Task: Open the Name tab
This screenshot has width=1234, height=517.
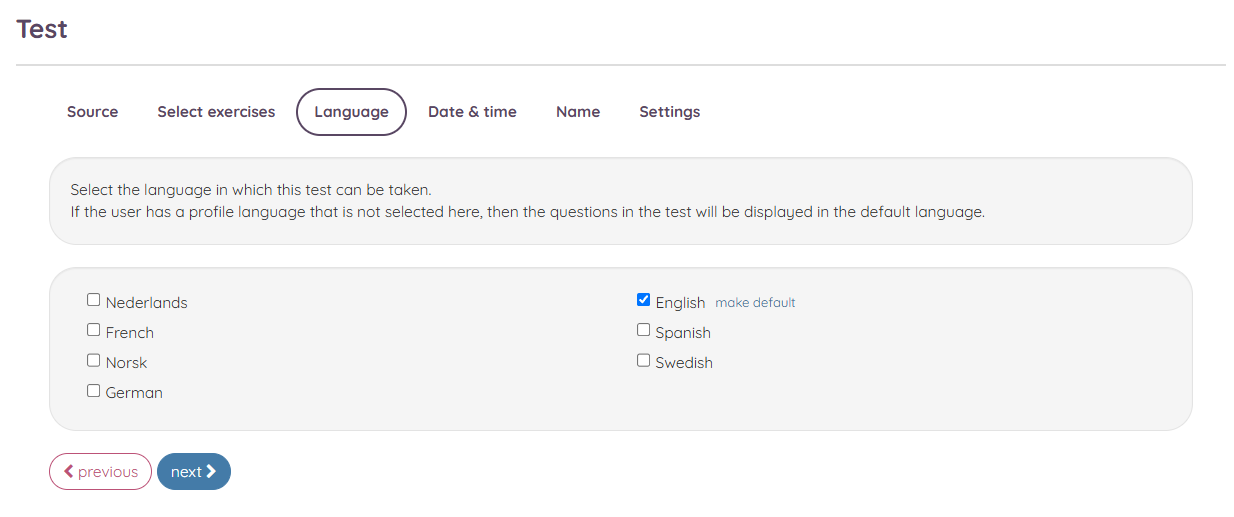Action: (x=578, y=112)
